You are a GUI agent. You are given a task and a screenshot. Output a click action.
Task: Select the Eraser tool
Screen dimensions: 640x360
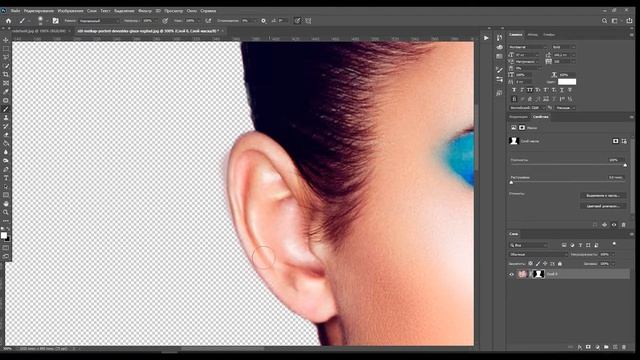tap(6, 135)
